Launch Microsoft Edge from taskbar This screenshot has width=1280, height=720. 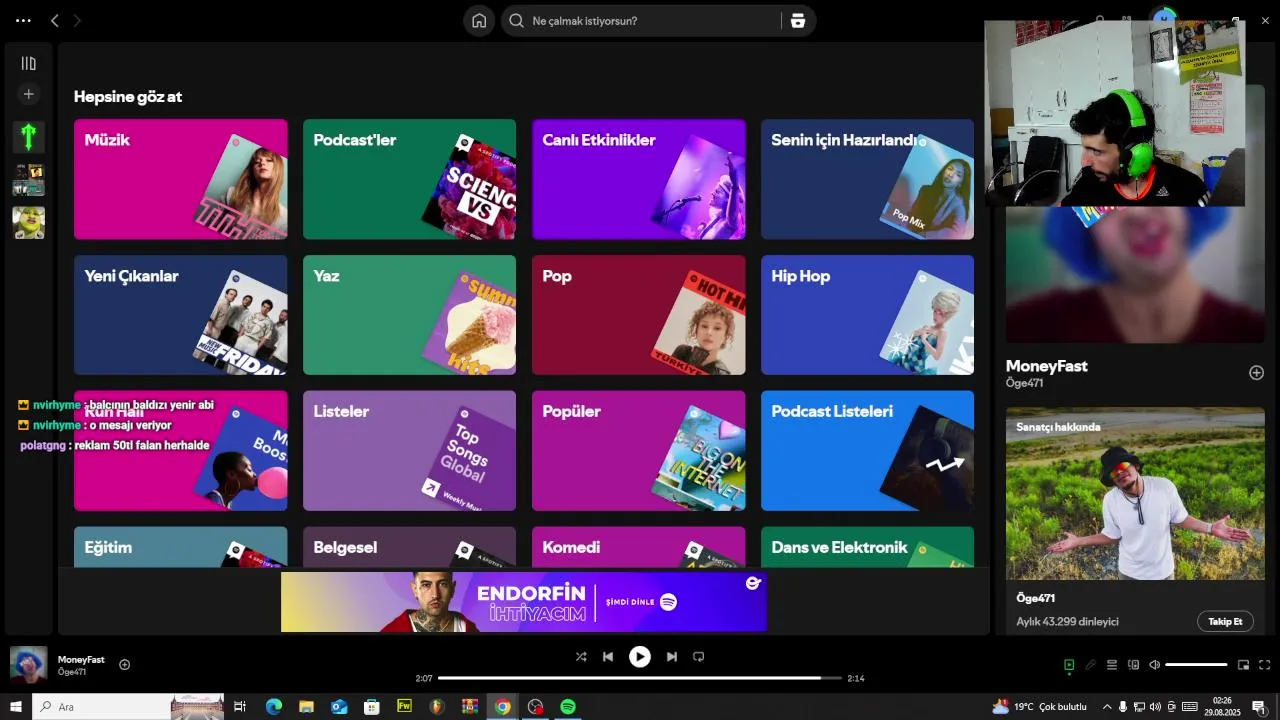(x=273, y=707)
